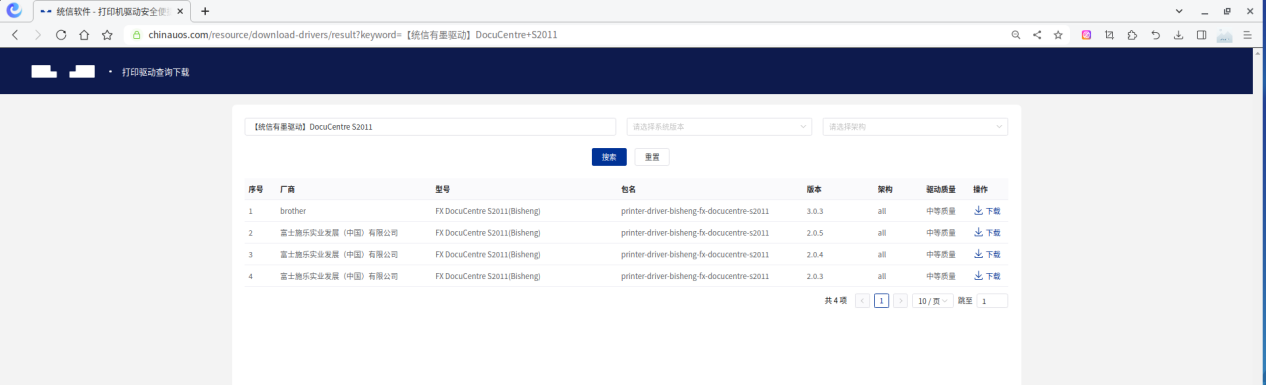Click the address bar URL
The height and width of the screenshot is (385, 1266).
353,34
